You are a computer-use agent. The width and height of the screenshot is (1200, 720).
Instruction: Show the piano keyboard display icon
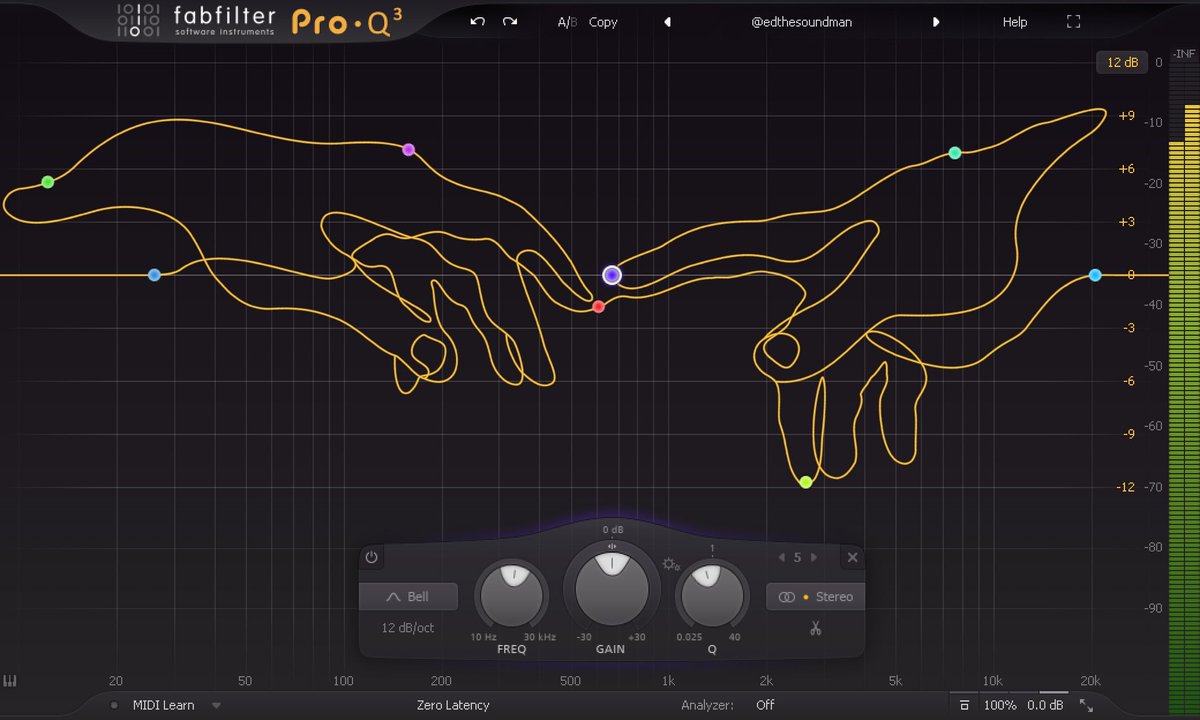pyautogui.click(x=11, y=681)
